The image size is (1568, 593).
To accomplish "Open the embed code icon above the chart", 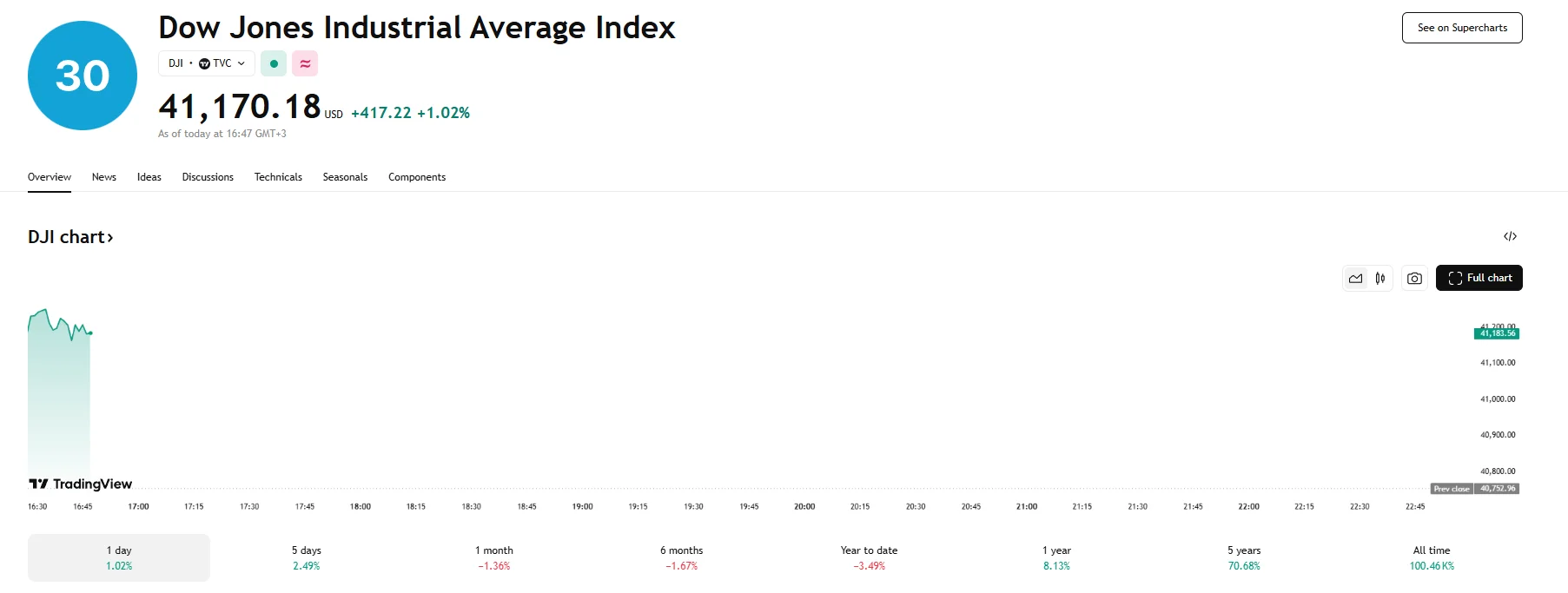I will (1512, 236).
